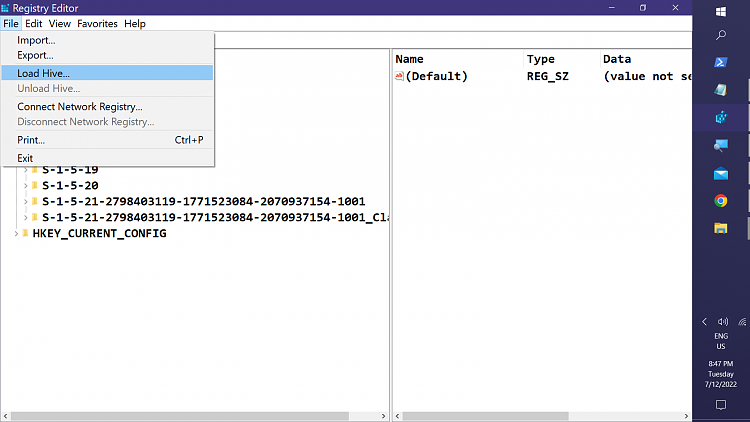Open the Edit menu
Viewport: 750px width, 422px height.
[33, 23]
